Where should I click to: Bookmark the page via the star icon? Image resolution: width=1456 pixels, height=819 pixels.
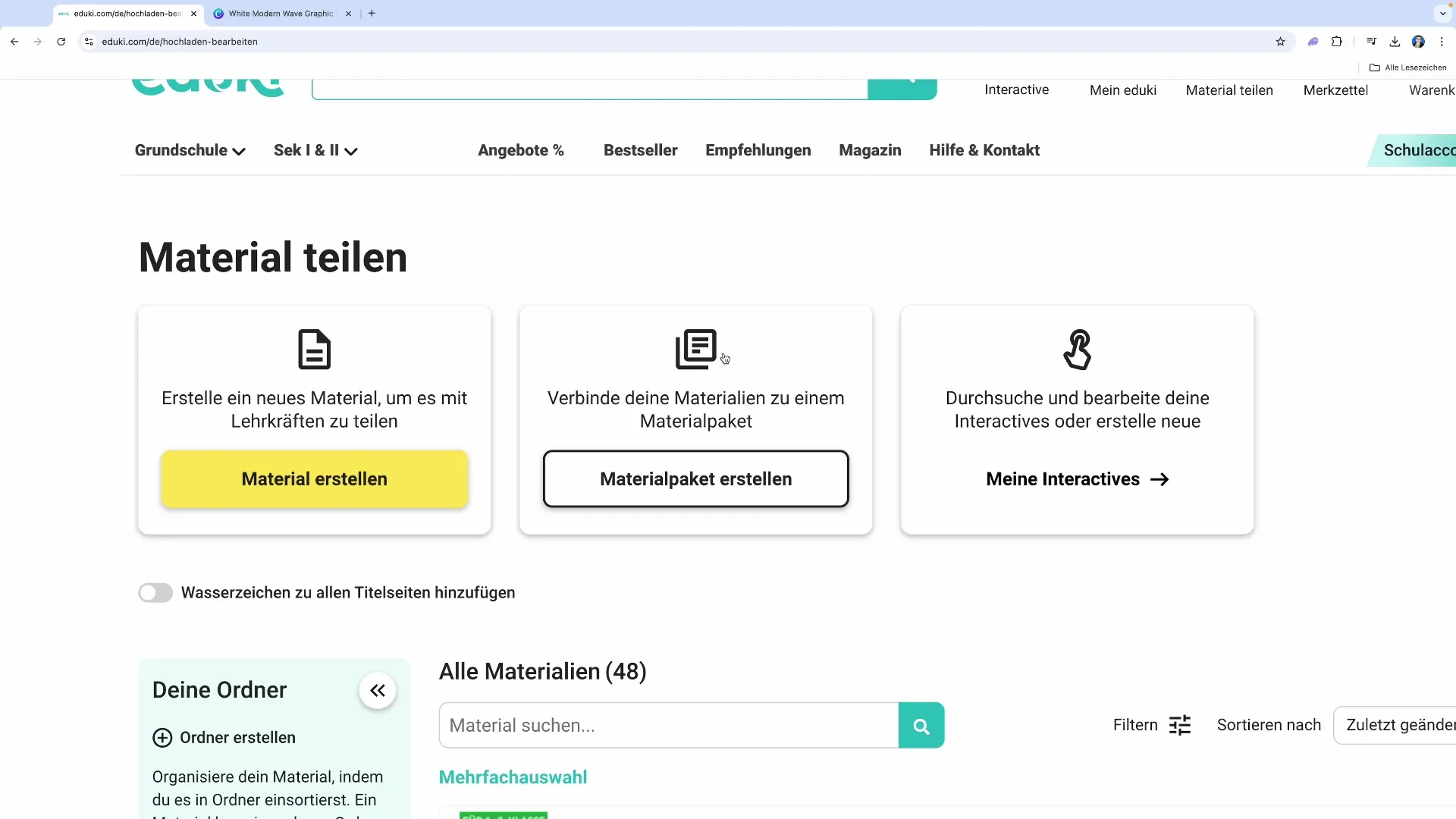(x=1281, y=42)
